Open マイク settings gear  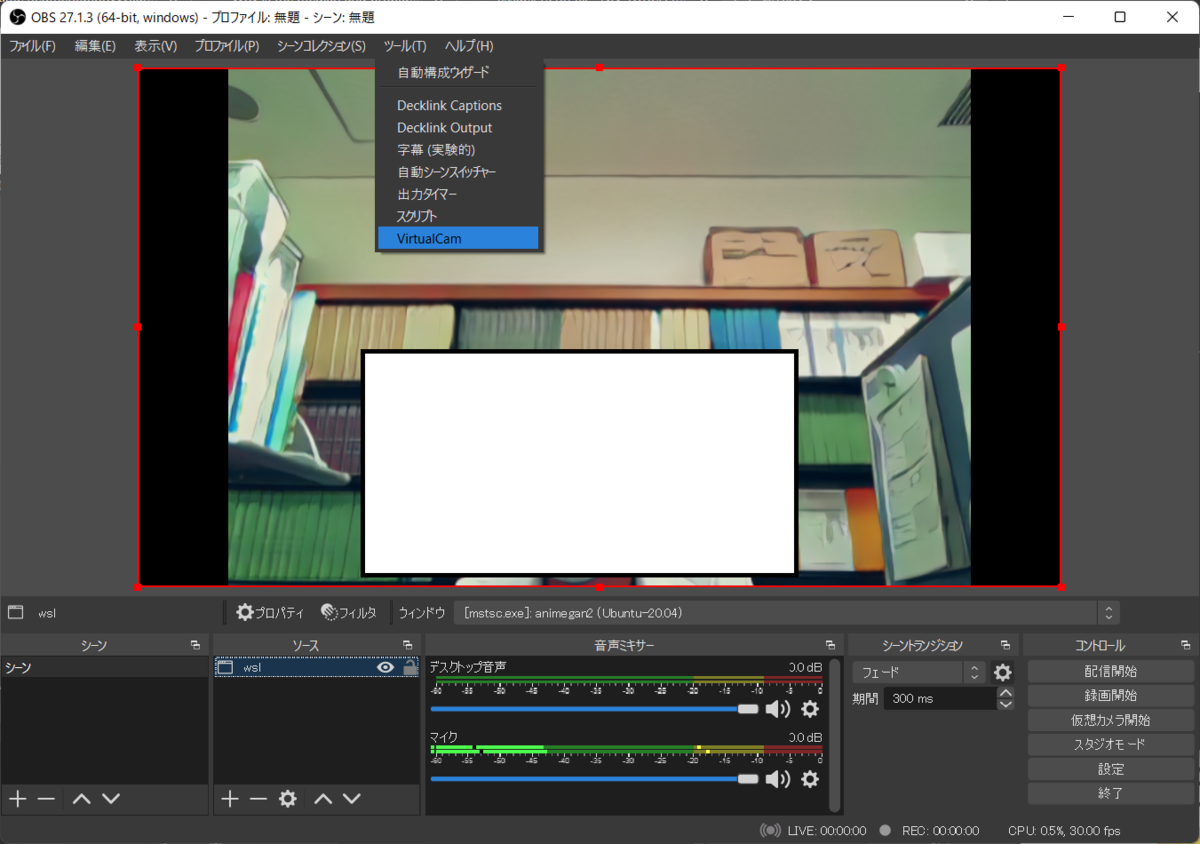coord(810,779)
